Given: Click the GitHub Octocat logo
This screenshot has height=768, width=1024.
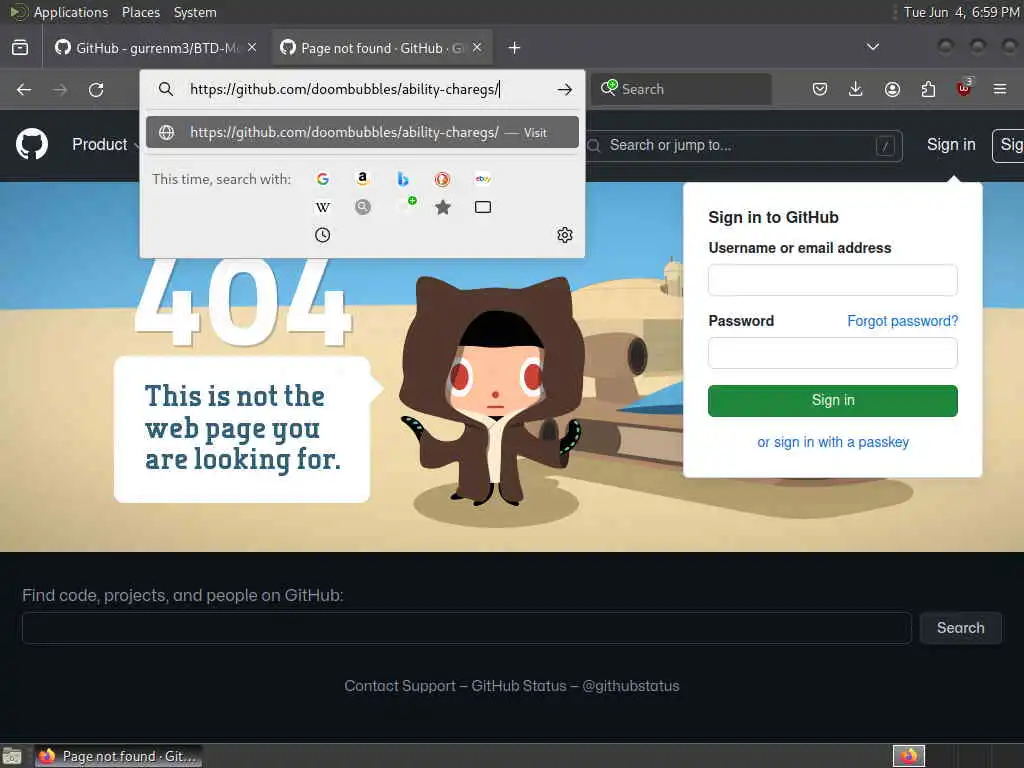Looking at the screenshot, I should pos(32,144).
